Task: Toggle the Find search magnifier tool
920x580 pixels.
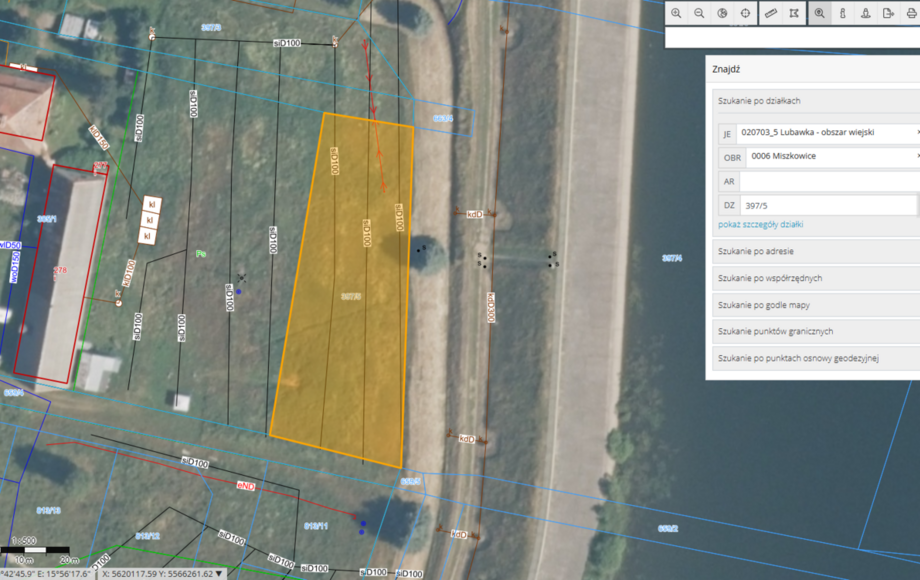Action: [820, 13]
